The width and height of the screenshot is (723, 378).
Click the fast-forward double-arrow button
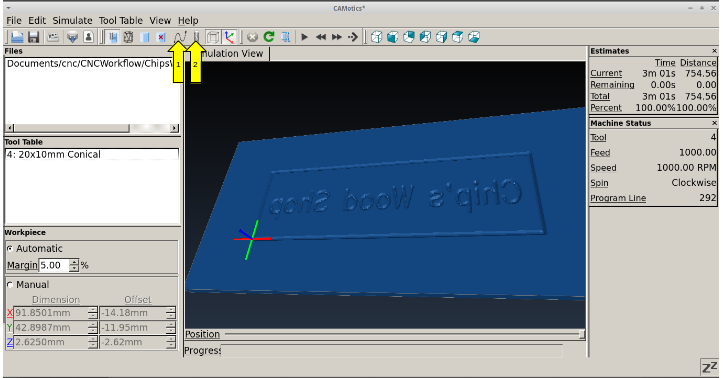click(337, 37)
